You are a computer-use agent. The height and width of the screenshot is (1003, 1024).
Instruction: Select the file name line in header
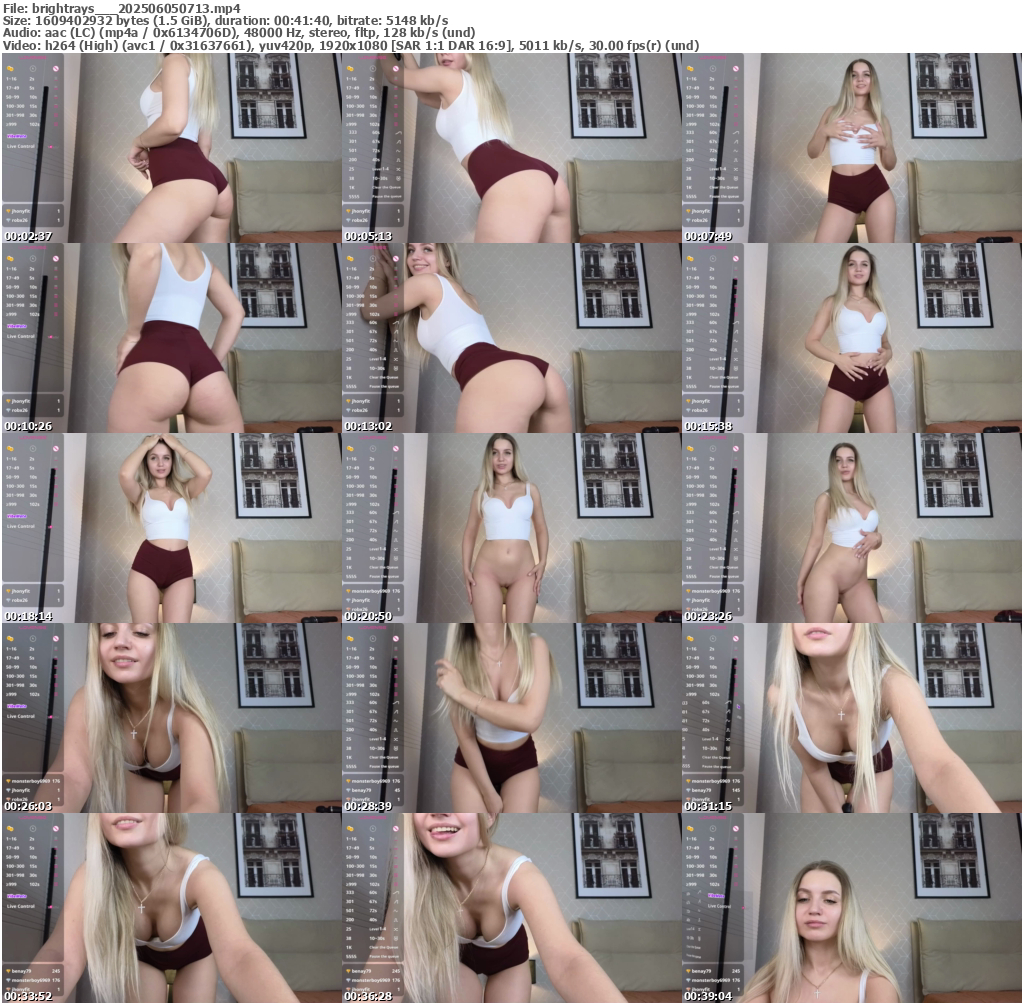click(x=122, y=8)
